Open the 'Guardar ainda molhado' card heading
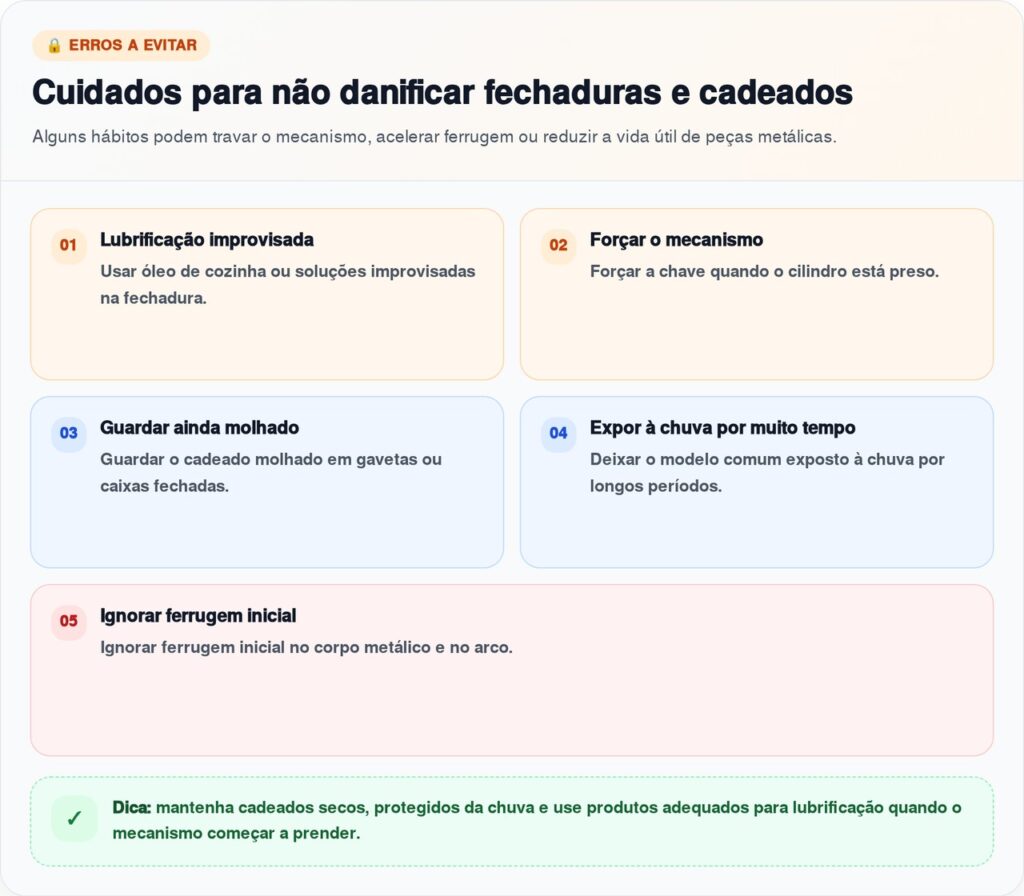This screenshot has height=896, width=1024. (199, 428)
